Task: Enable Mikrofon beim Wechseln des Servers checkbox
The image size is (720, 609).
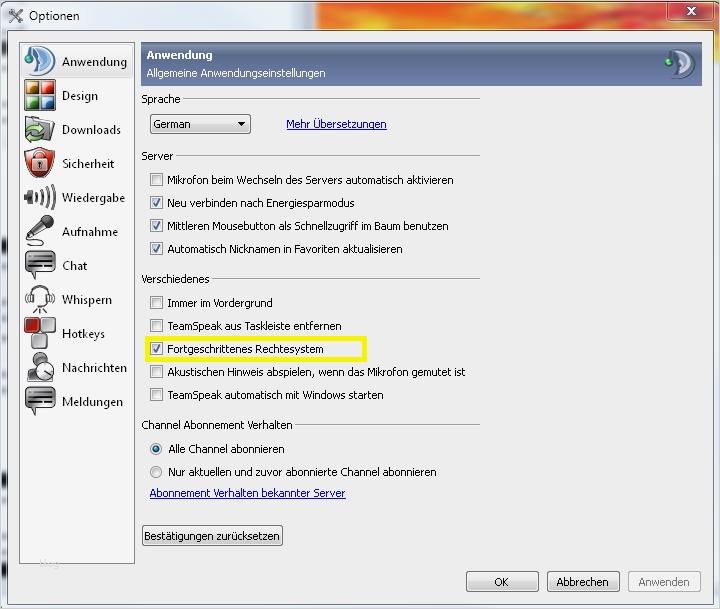Action: click(x=156, y=180)
